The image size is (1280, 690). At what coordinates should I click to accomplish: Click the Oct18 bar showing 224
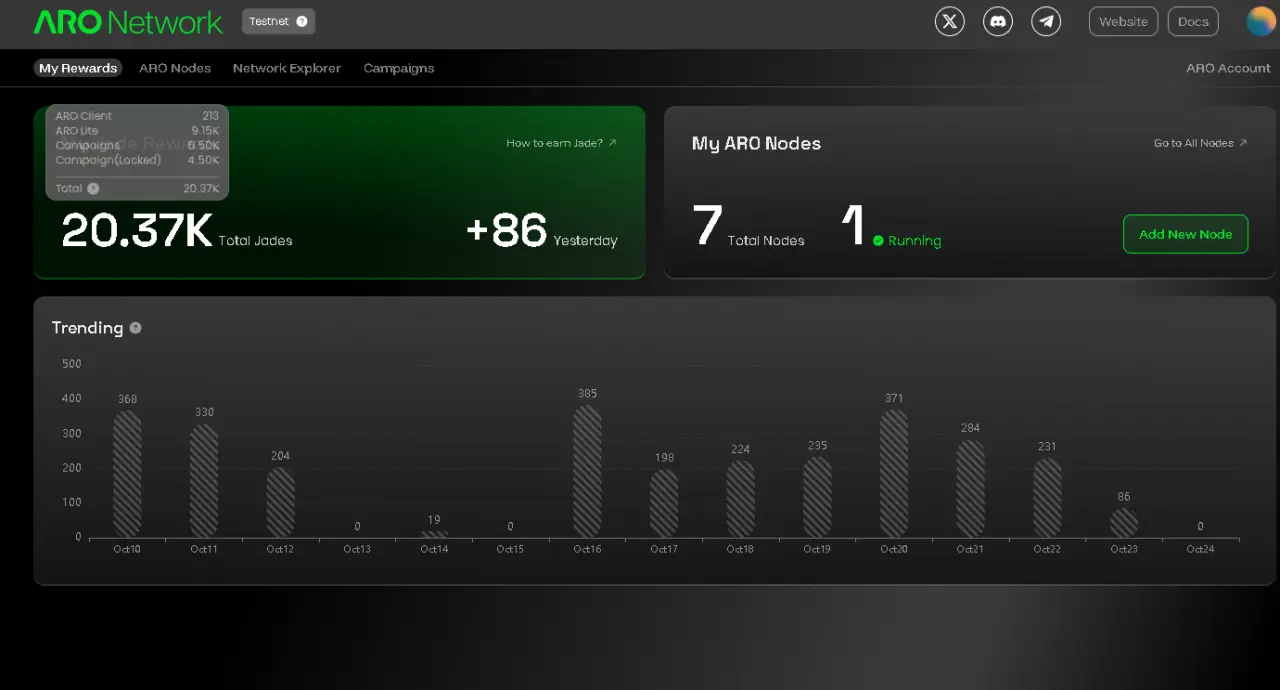point(740,498)
